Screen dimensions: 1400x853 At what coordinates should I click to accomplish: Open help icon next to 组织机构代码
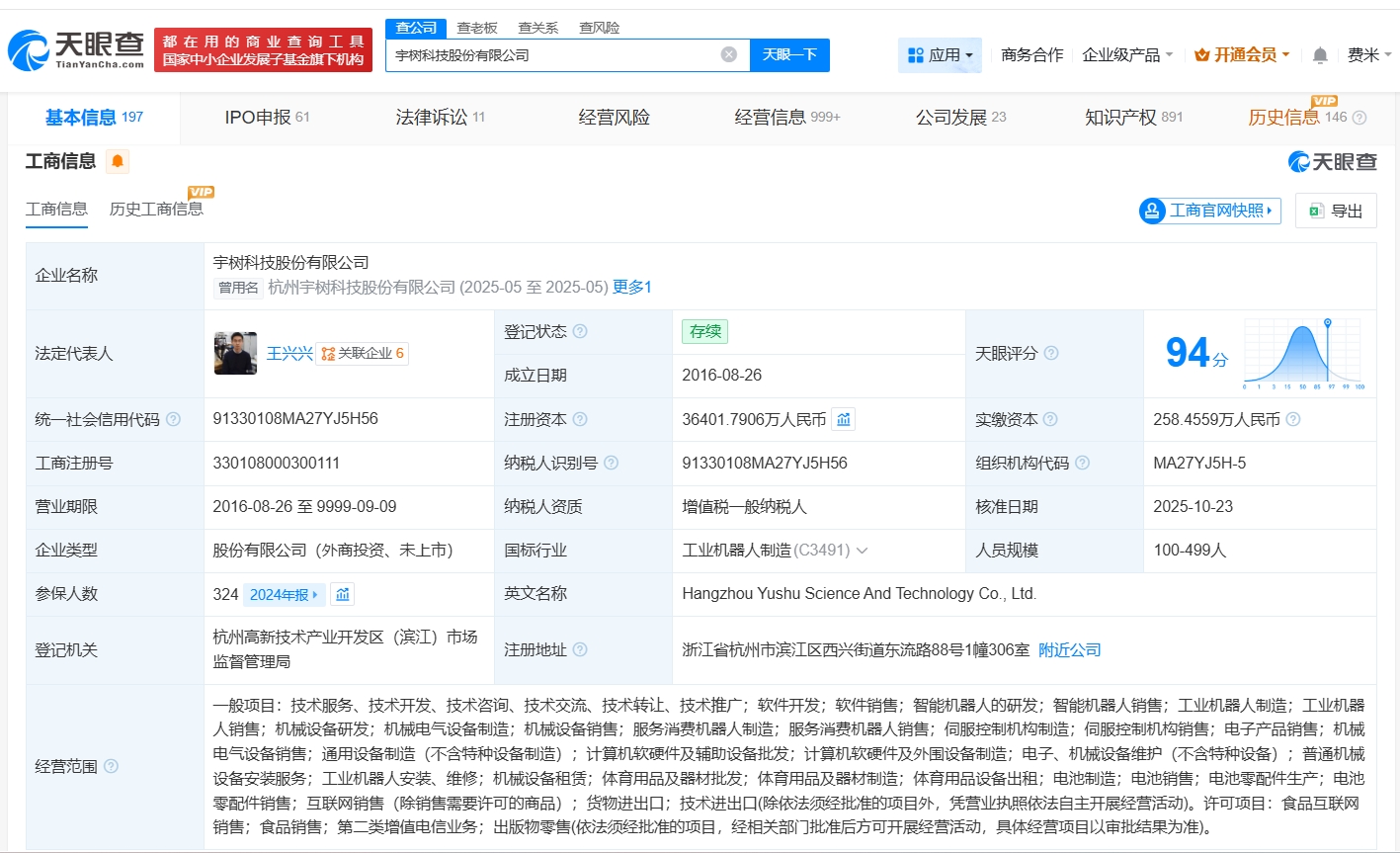(x=1082, y=463)
